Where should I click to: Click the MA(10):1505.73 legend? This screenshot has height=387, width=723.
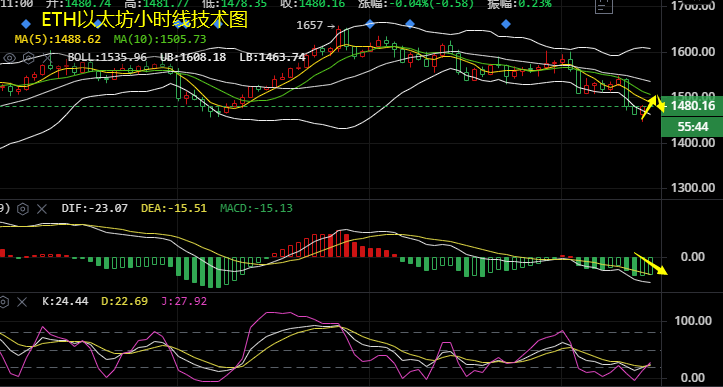(160, 39)
